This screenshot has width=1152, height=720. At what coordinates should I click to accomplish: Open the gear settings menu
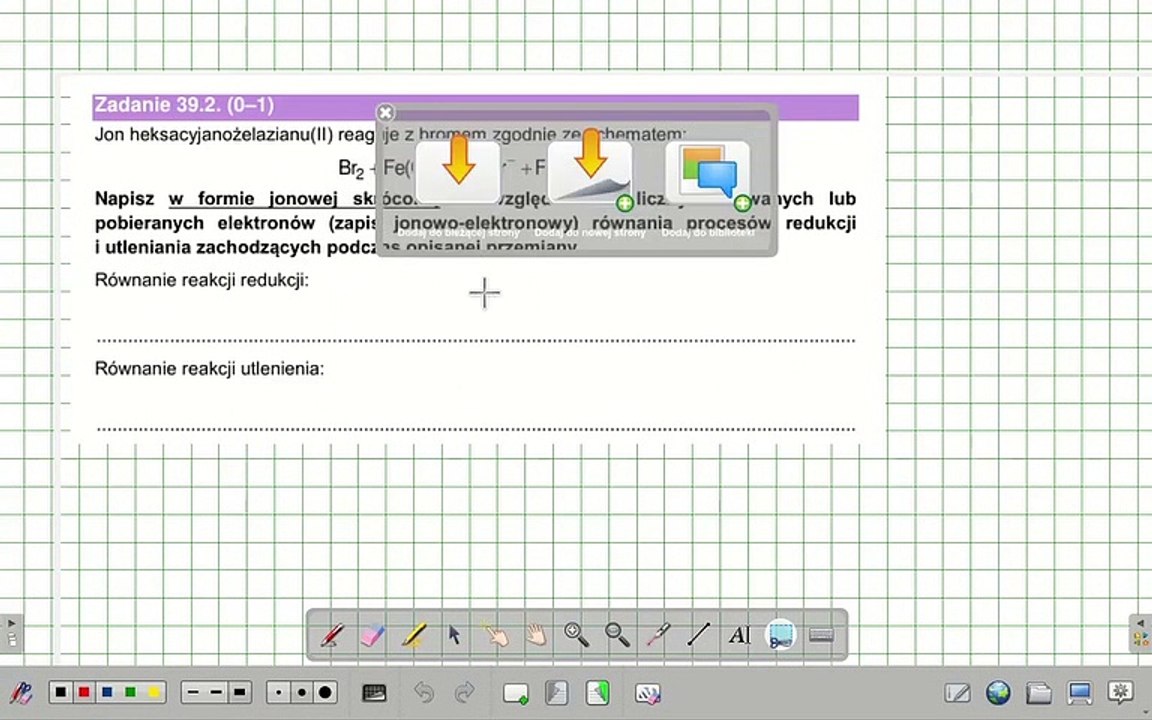pos(1120,693)
